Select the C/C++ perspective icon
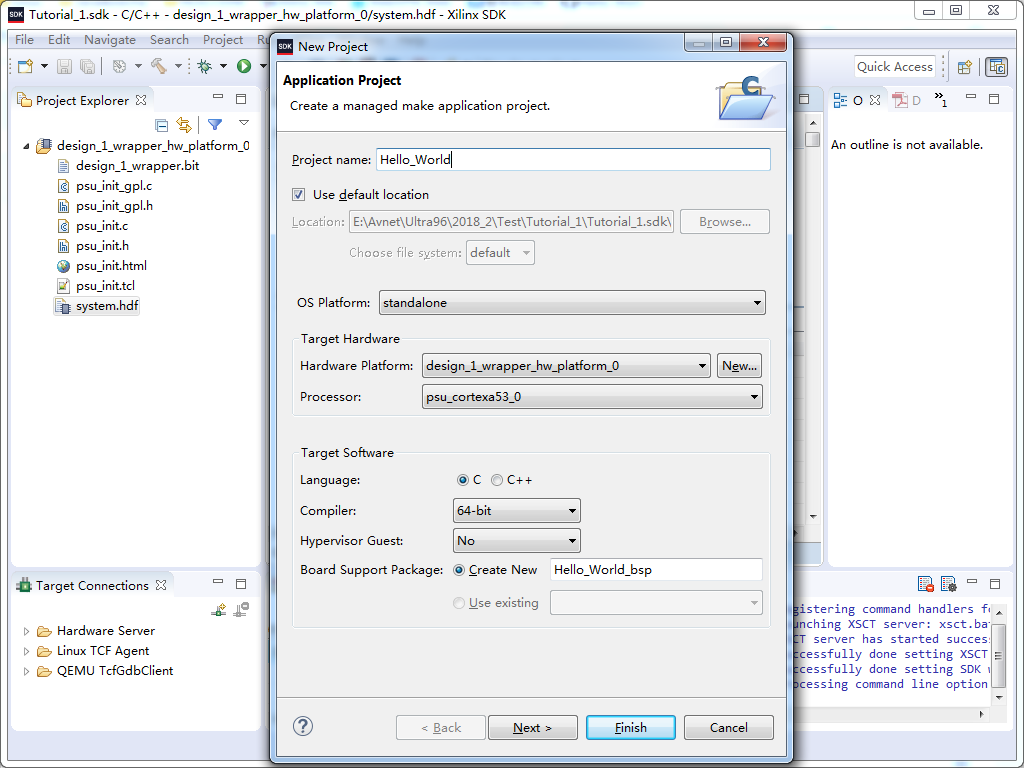This screenshot has height=768, width=1024. click(x=997, y=67)
